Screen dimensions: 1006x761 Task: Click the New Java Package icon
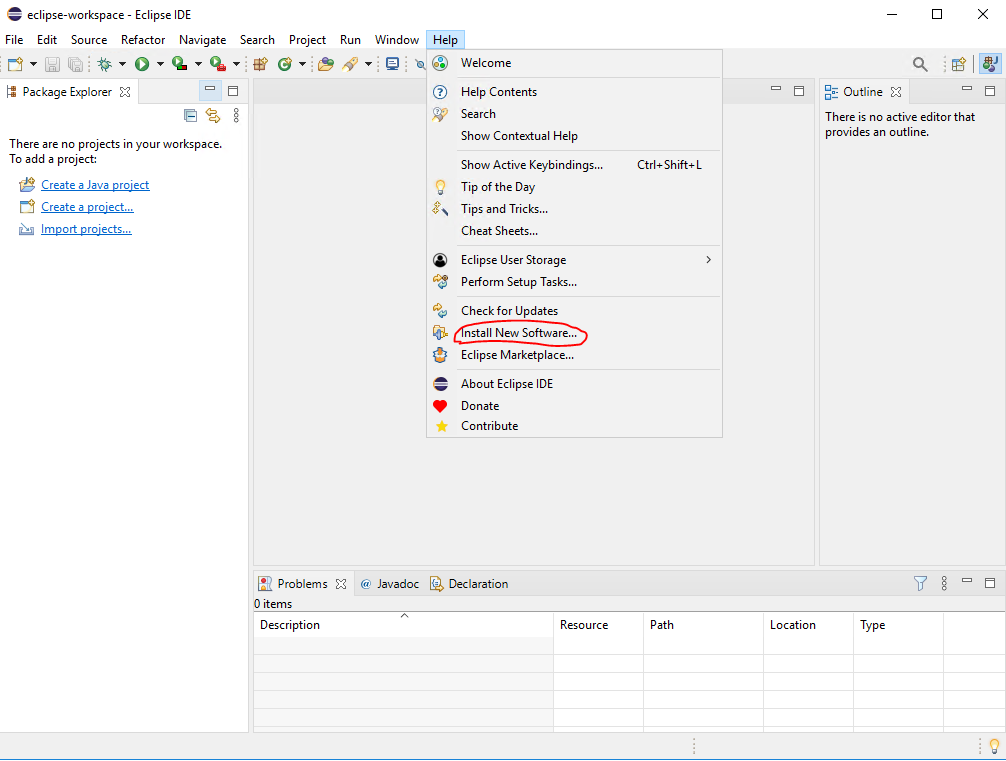click(x=260, y=64)
